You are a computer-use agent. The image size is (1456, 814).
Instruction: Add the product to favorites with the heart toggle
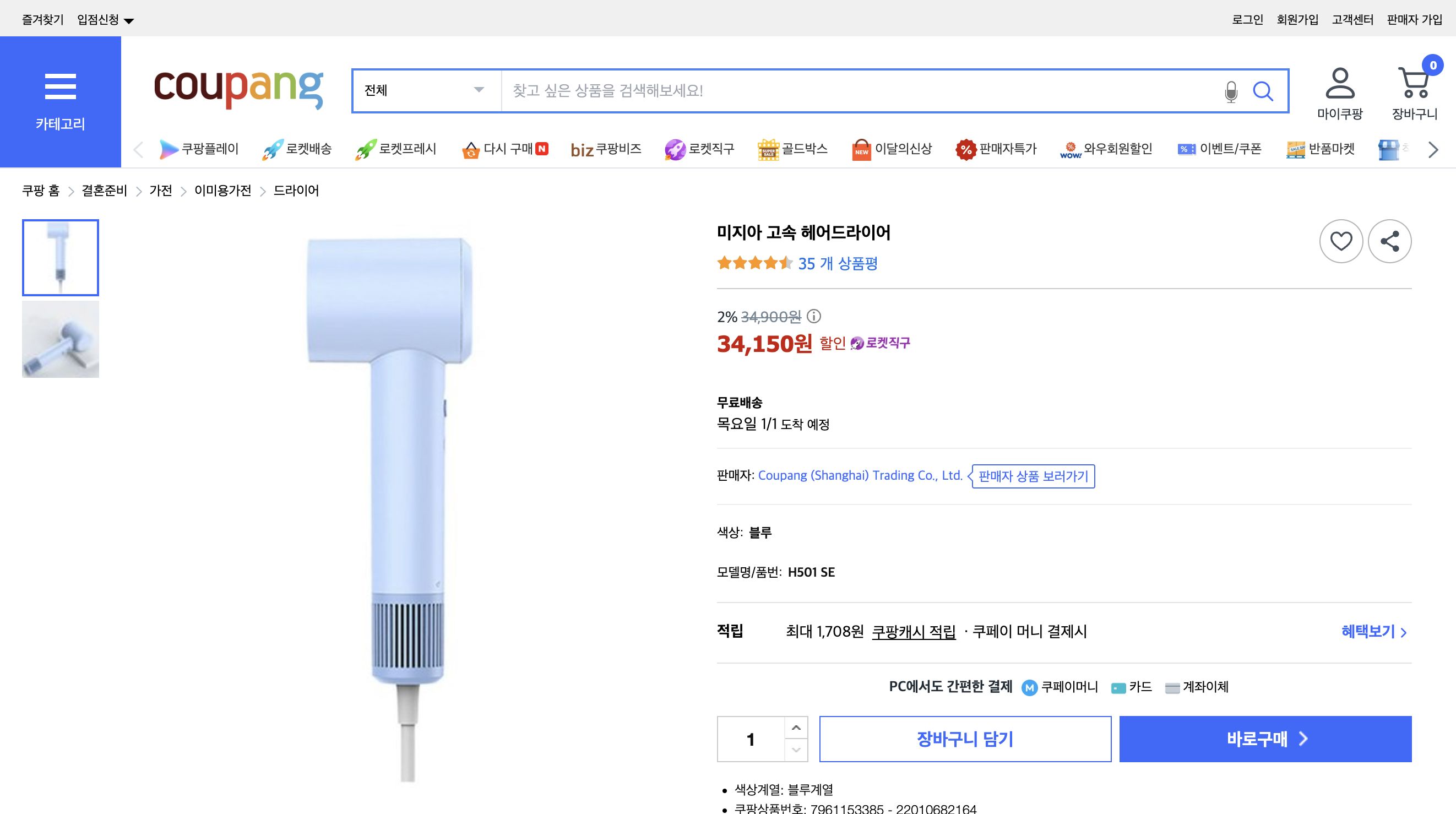tap(1341, 241)
